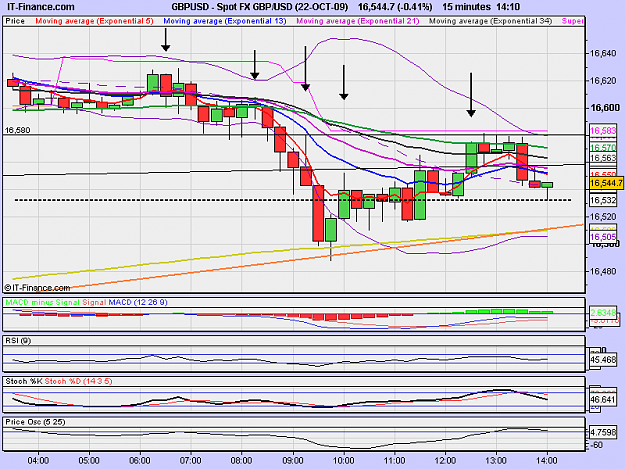Click the Stochastic value 46.641
This screenshot has width=625, height=469.
pyautogui.click(x=603, y=399)
